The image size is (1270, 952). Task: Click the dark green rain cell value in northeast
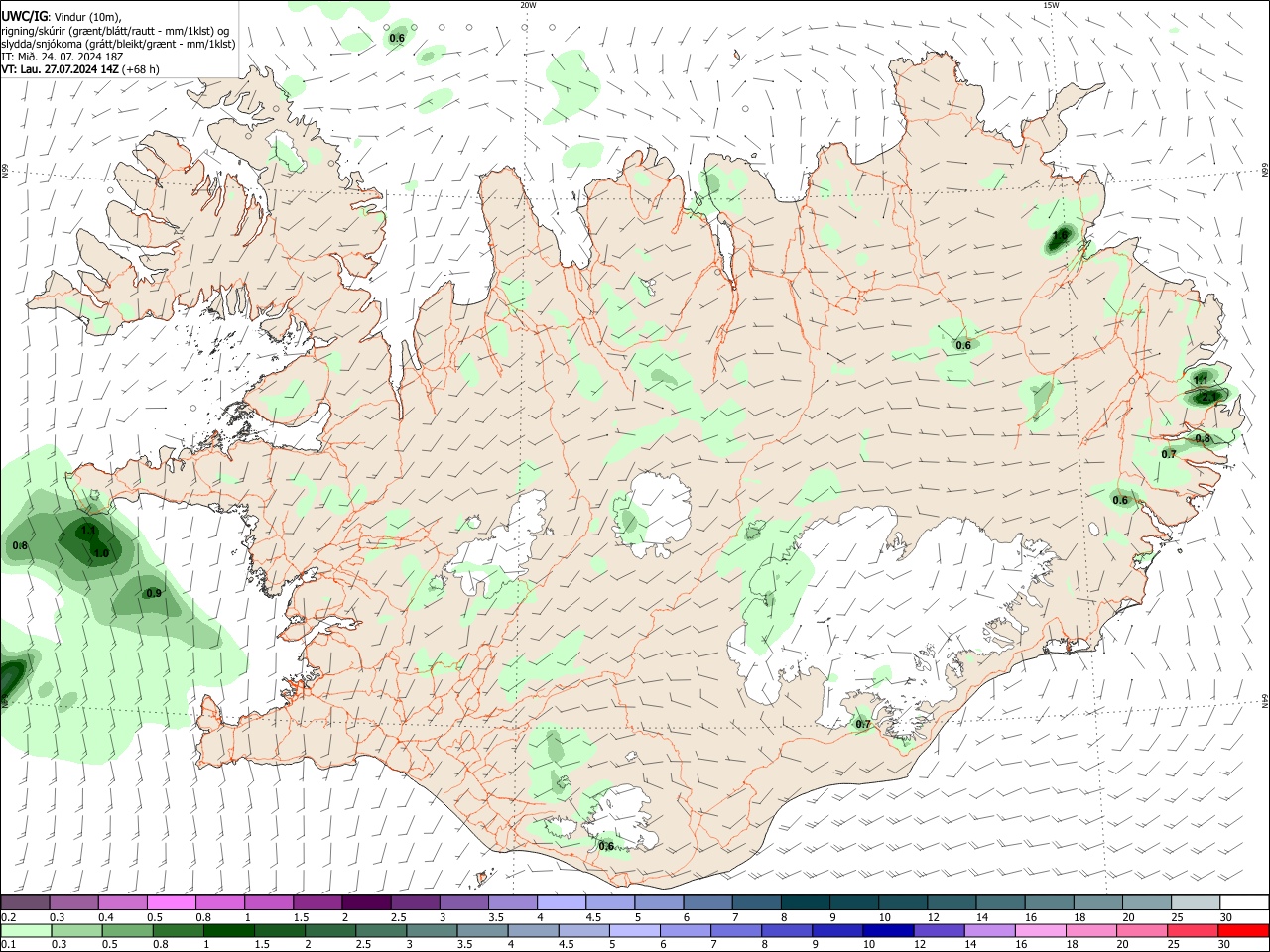point(1060,236)
